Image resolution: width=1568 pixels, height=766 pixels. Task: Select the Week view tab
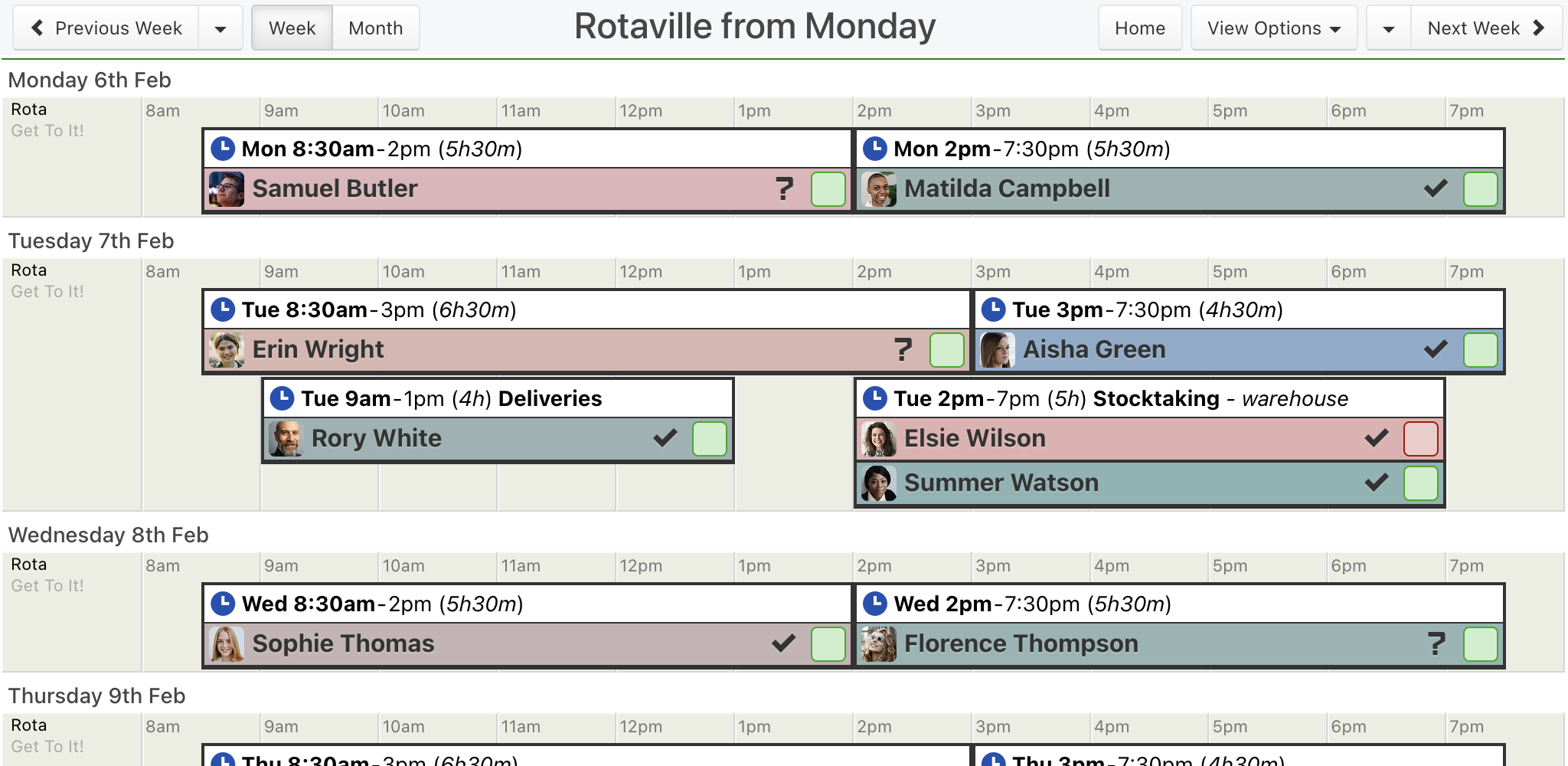[x=292, y=28]
